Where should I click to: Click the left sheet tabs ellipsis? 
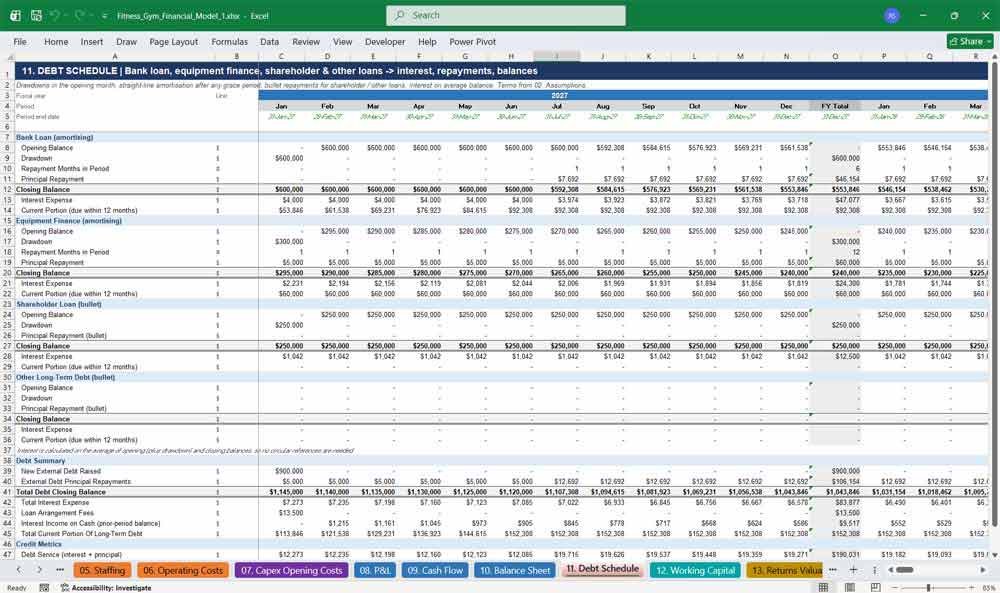(x=60, y=570)
